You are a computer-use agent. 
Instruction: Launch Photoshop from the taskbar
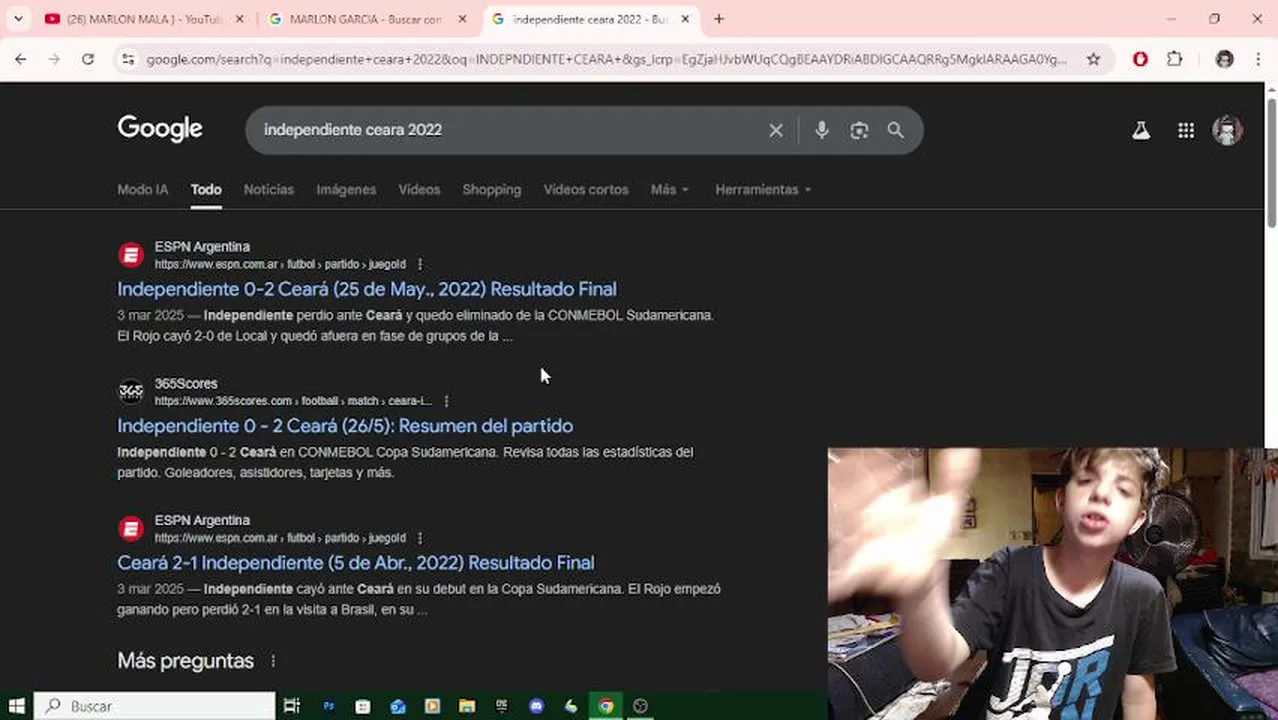pos(328,706)
